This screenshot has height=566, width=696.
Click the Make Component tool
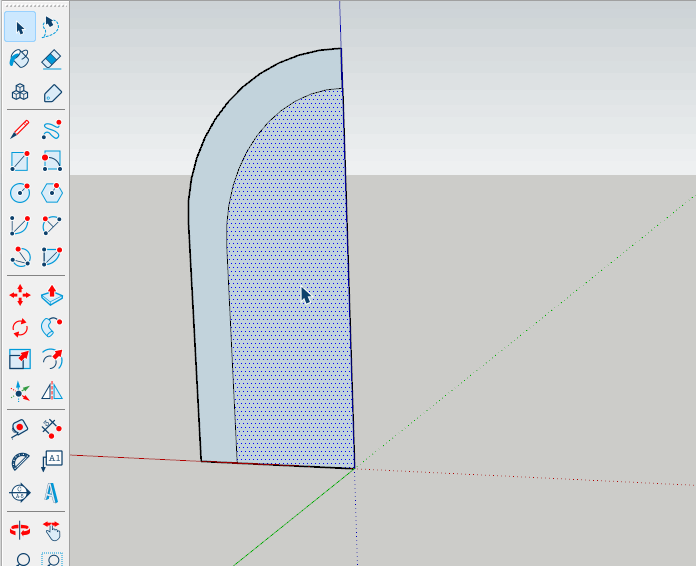click(x=20, y=92)
